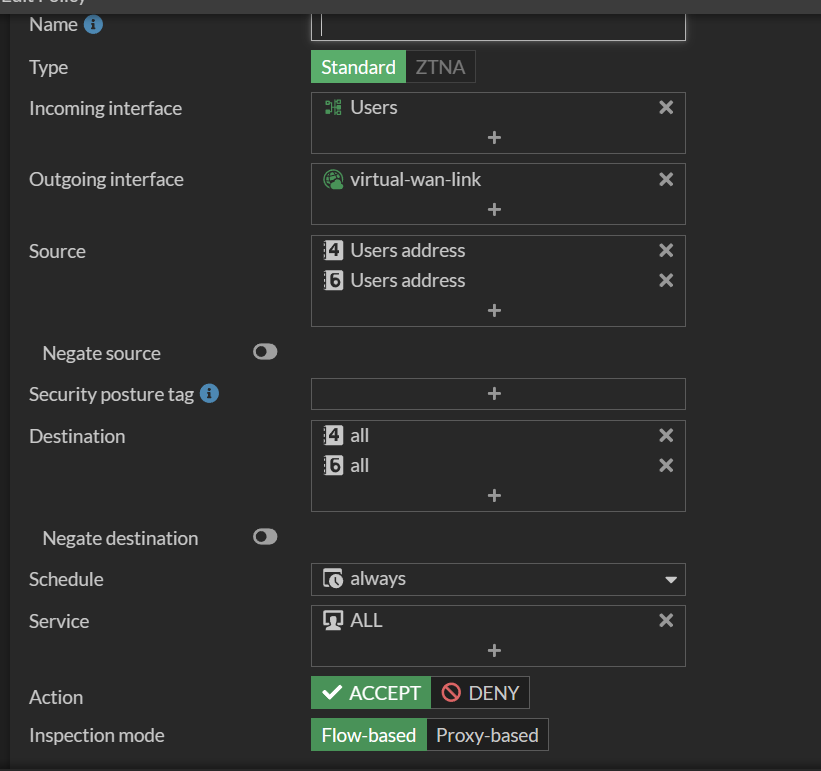
Task: Remove the IPv4 all destination entry
Action: (x=666, y=436)
